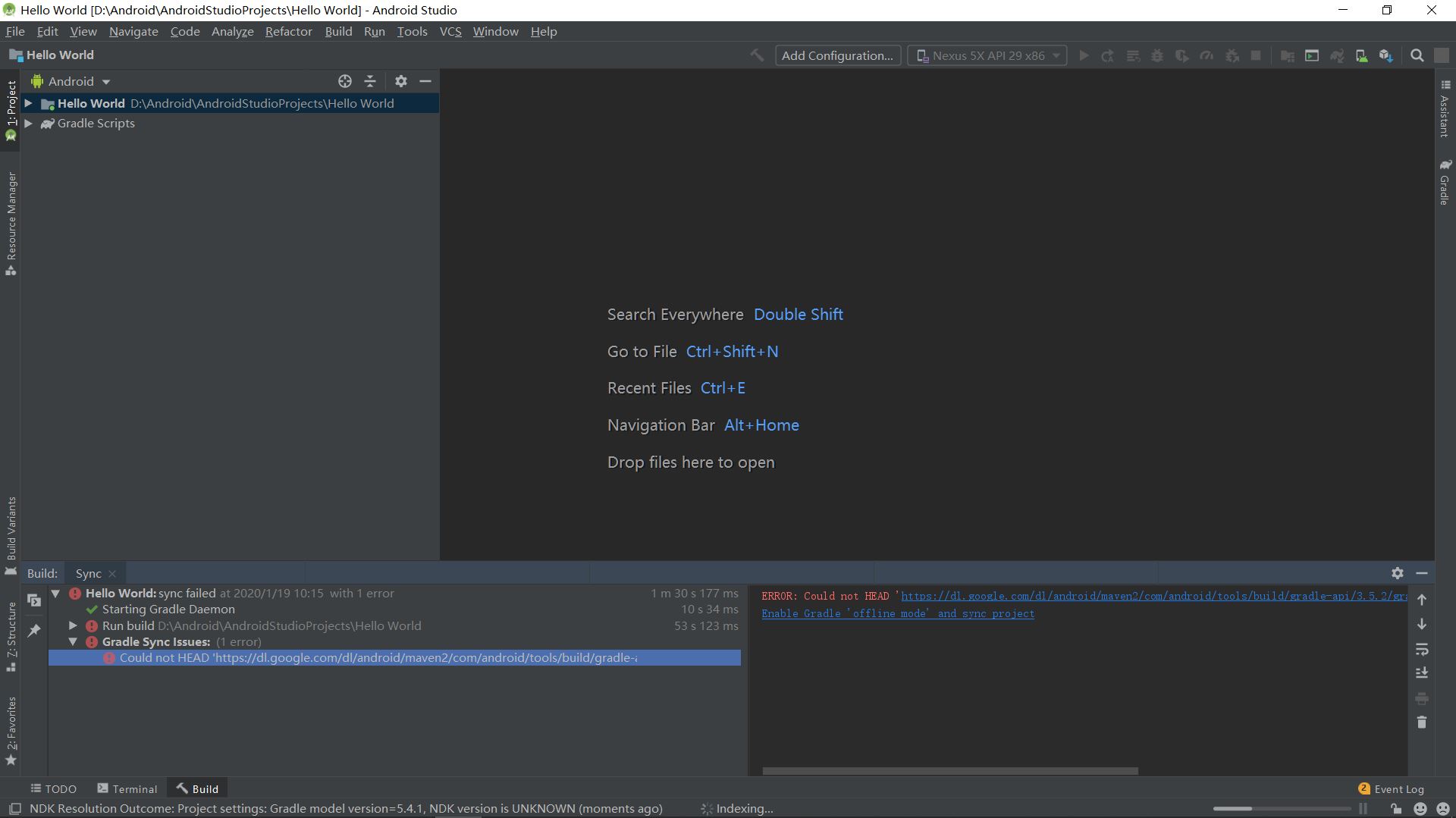The image size is (1456, 818).
Task: Select the Could not HEAD error row
Action: click(394, 658)
